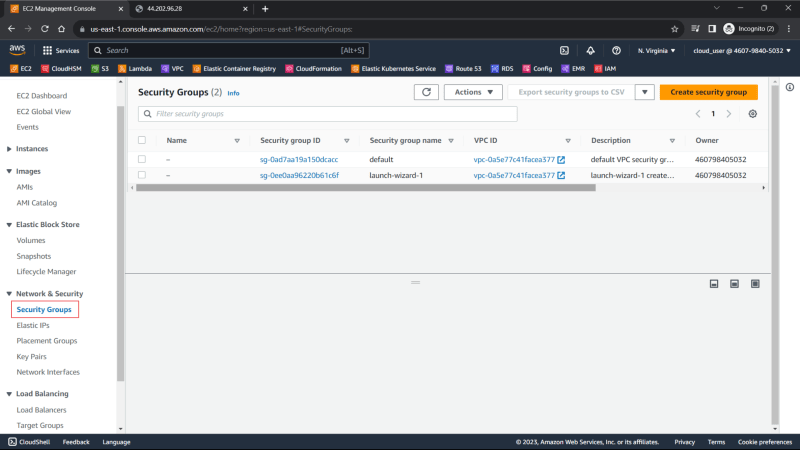Open Elastic Kubernetes Service shortcut
The image size is (800, 450).
point(393,68)
